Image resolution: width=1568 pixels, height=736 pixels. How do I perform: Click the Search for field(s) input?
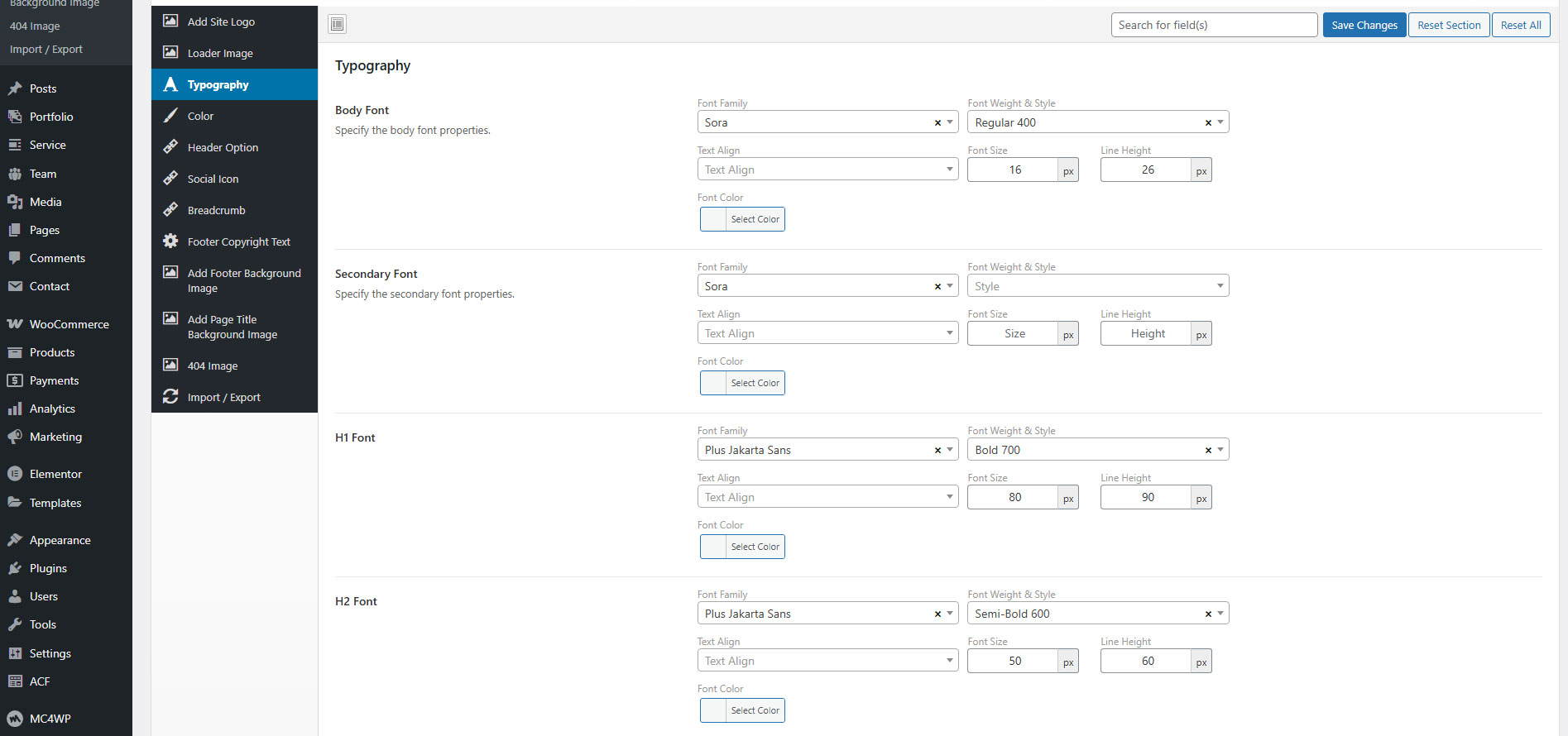(x=1213, y=25)
